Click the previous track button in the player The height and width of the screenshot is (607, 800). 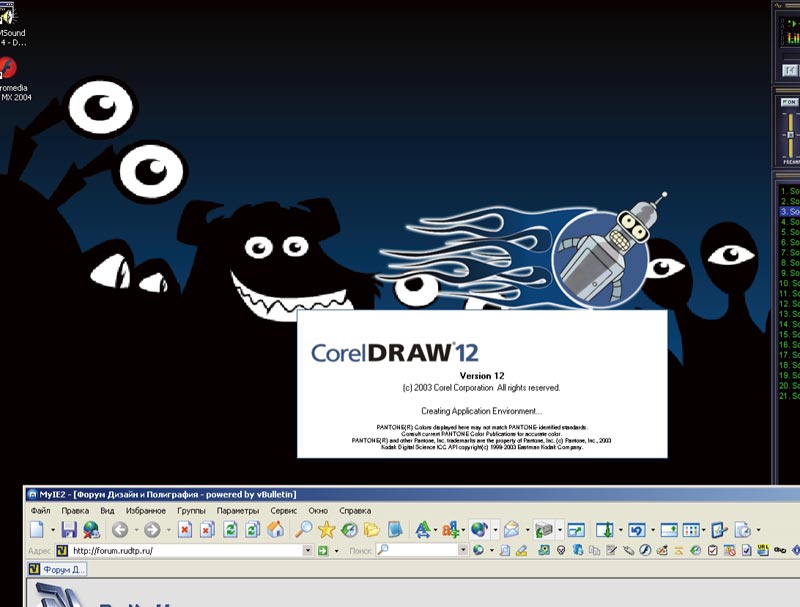789,70
